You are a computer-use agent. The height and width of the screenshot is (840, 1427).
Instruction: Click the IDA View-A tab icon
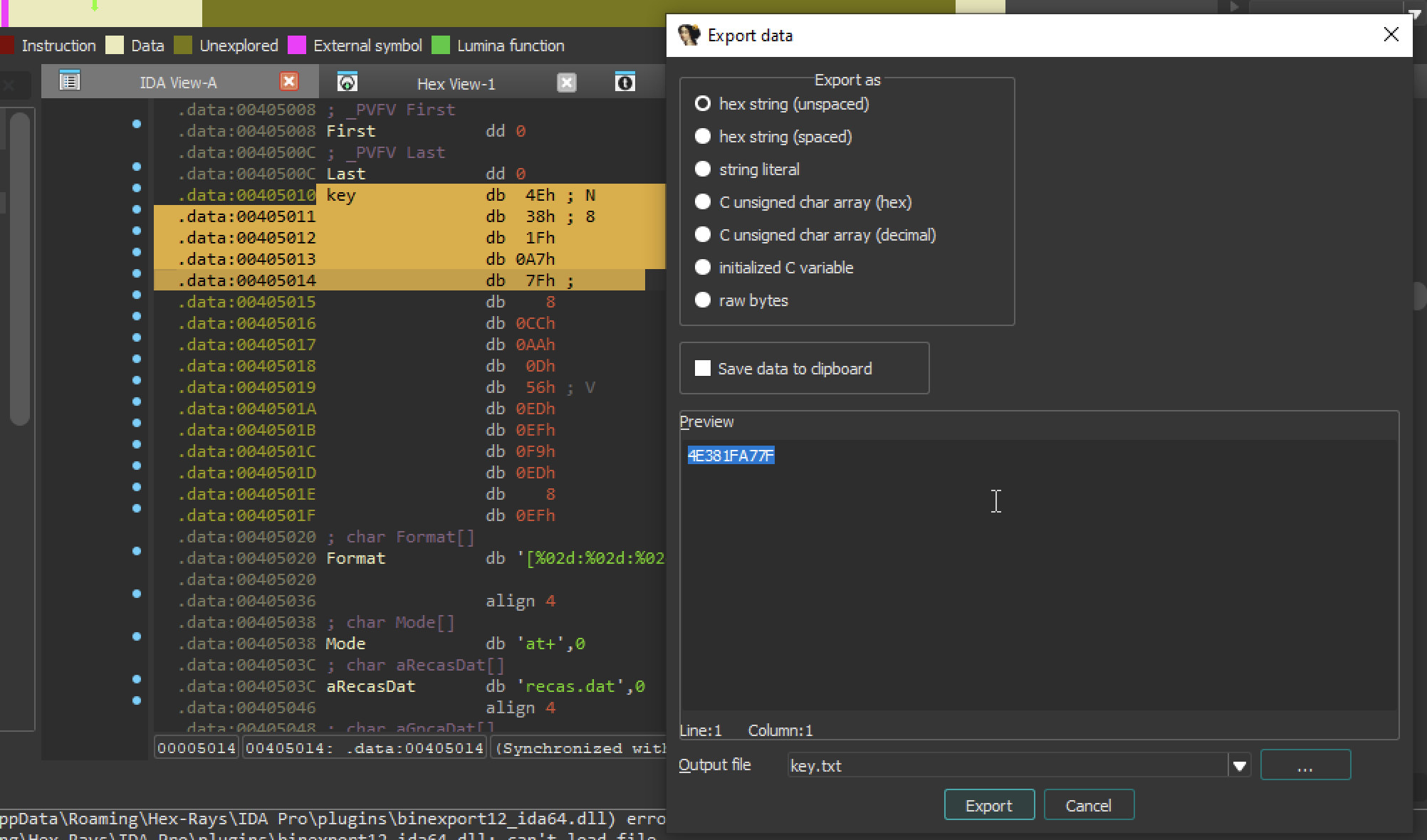pos(69,81)
